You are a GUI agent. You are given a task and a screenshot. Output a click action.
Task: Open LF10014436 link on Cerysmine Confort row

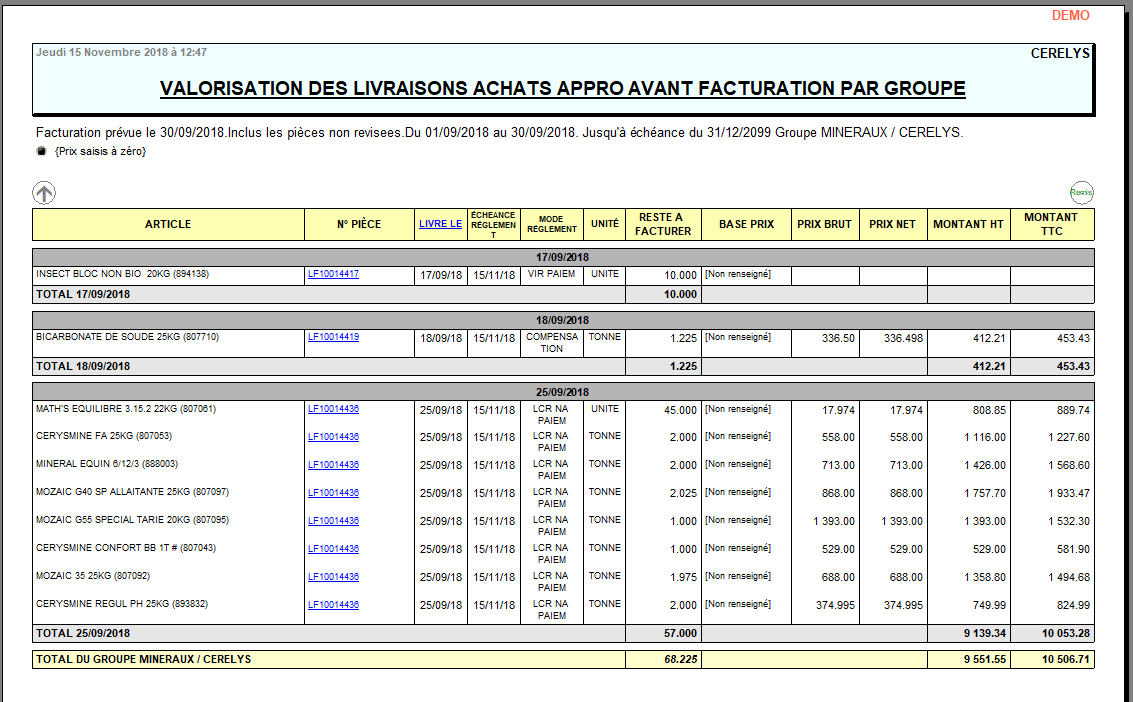tap(333, 549)
